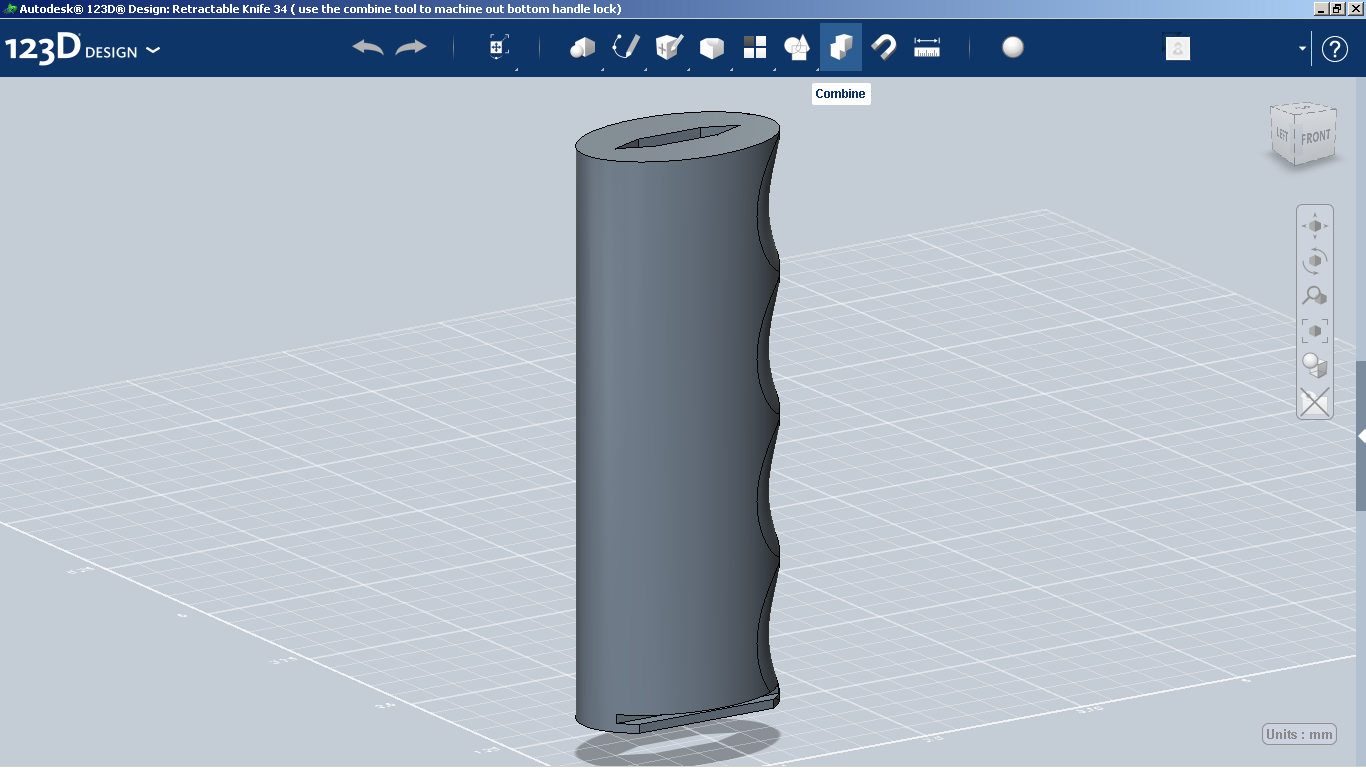The image size is (1366, 768).
Task: Select the Combine tool
Action: coord(840,46)
